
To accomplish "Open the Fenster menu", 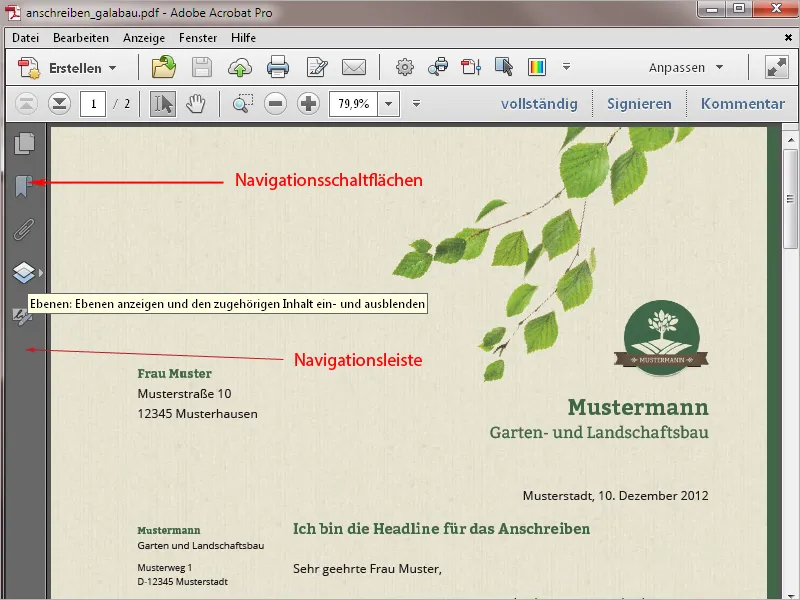I will coord(198,38).
